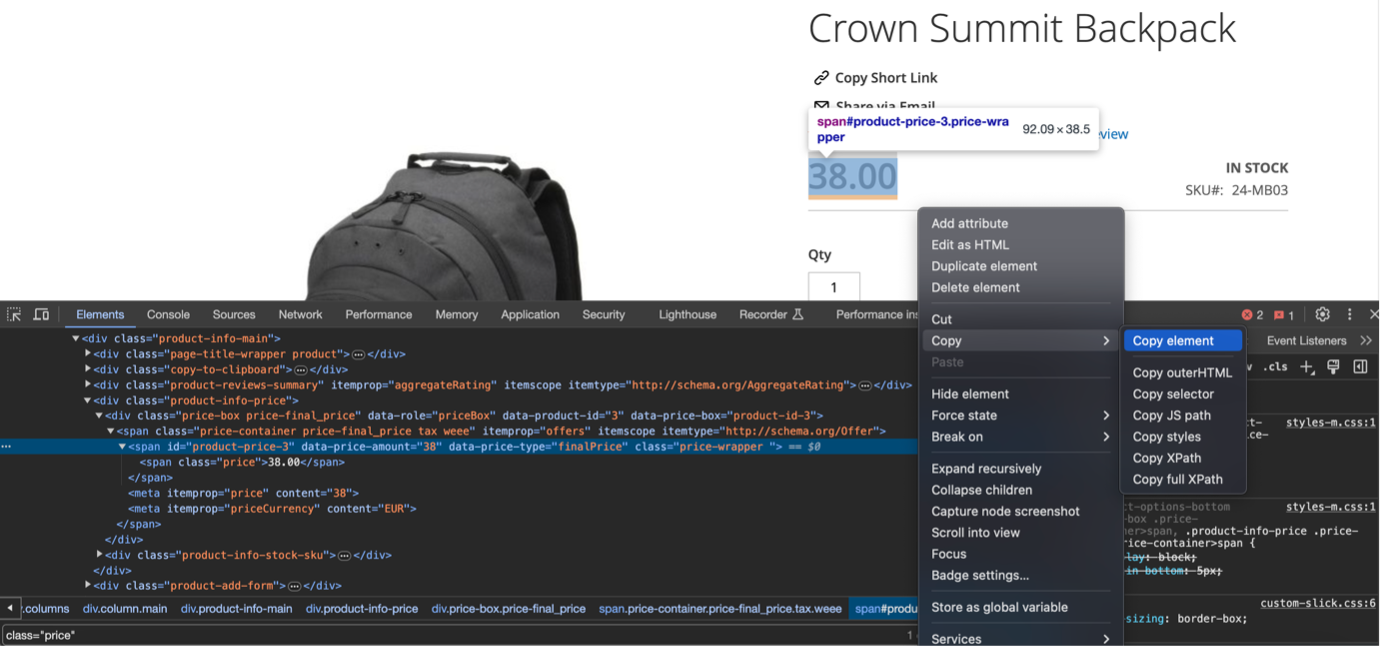Collapse the product-info-price div node
This screenshot has width=1384, height=650.
[x=87, y=401]
